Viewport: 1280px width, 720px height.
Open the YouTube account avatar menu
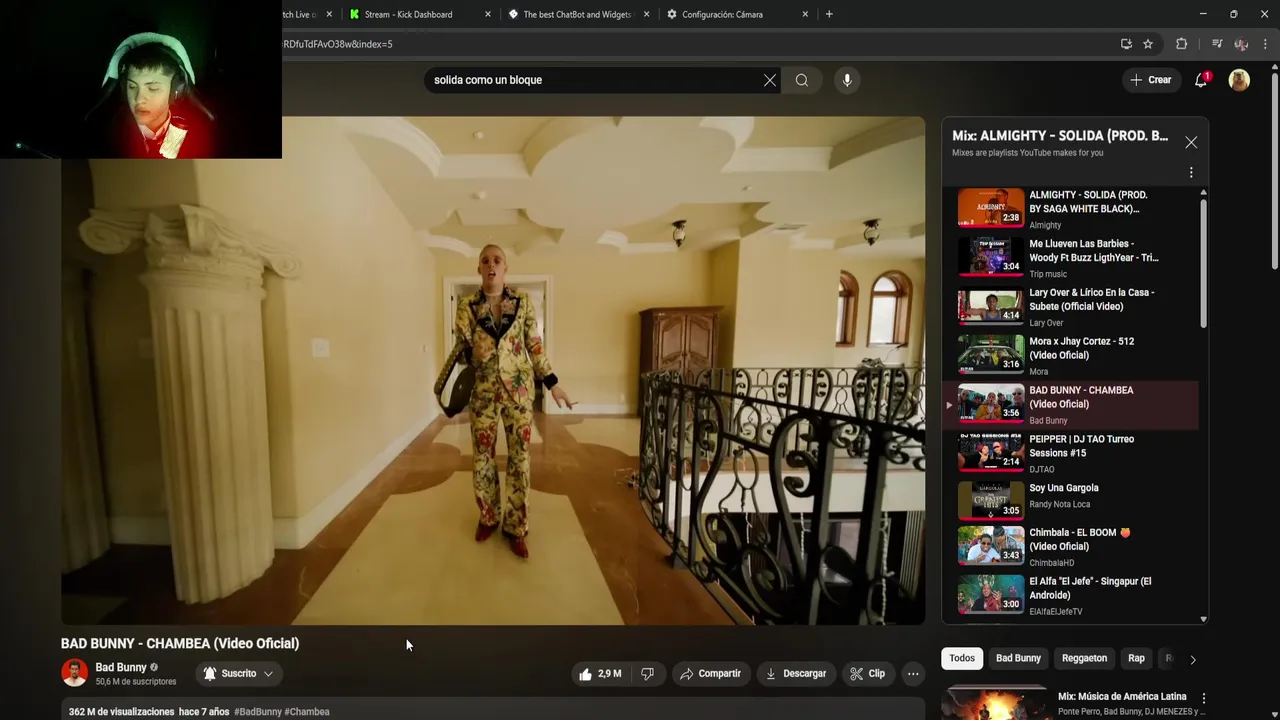pyautogui.click(x=1239, y=80)
